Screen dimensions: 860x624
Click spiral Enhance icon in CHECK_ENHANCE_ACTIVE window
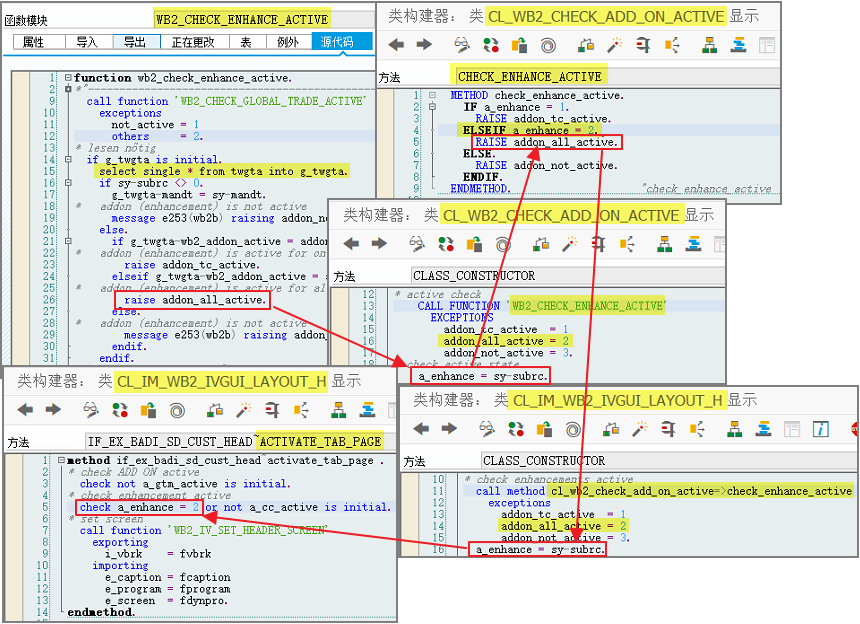point(548,45)
